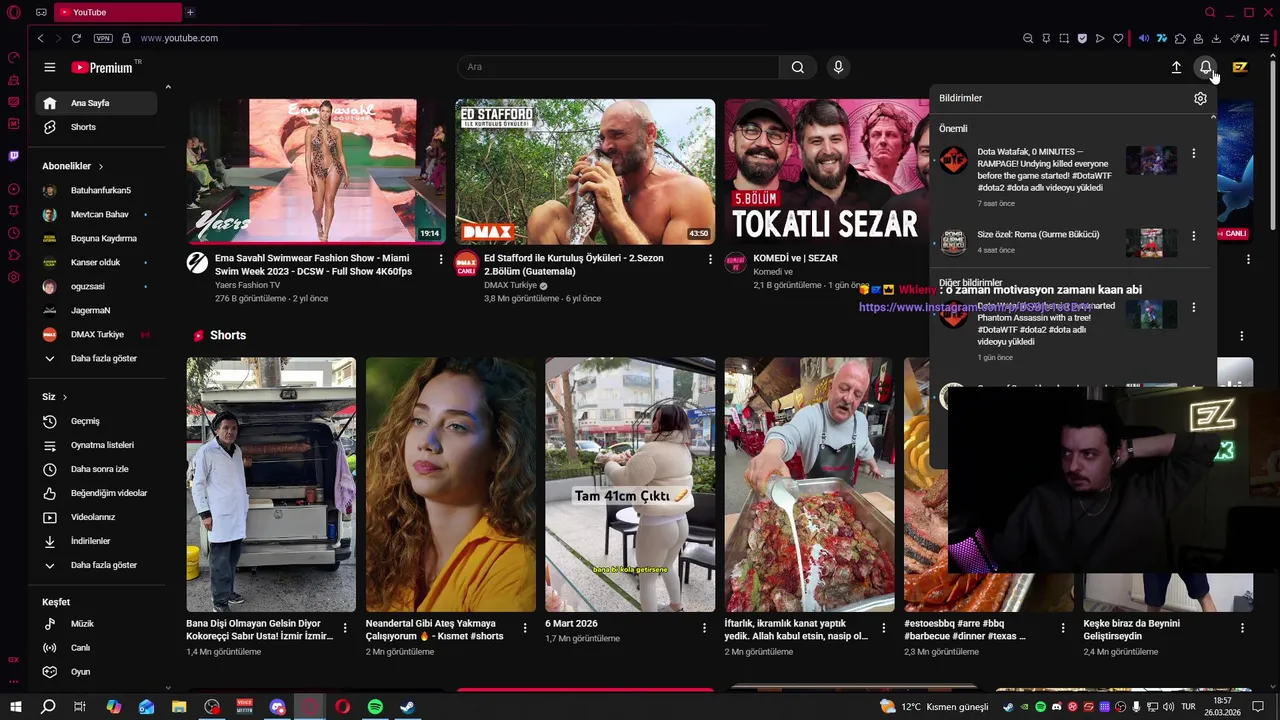This screenshot has height=720, width=1280.
Task: Click the snapshot capture icon in toolbar
Action: click(1064, 38)
